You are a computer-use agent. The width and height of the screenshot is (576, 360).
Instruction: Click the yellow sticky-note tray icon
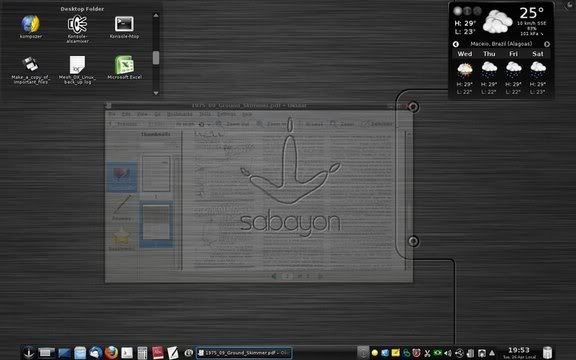[396, 353]
